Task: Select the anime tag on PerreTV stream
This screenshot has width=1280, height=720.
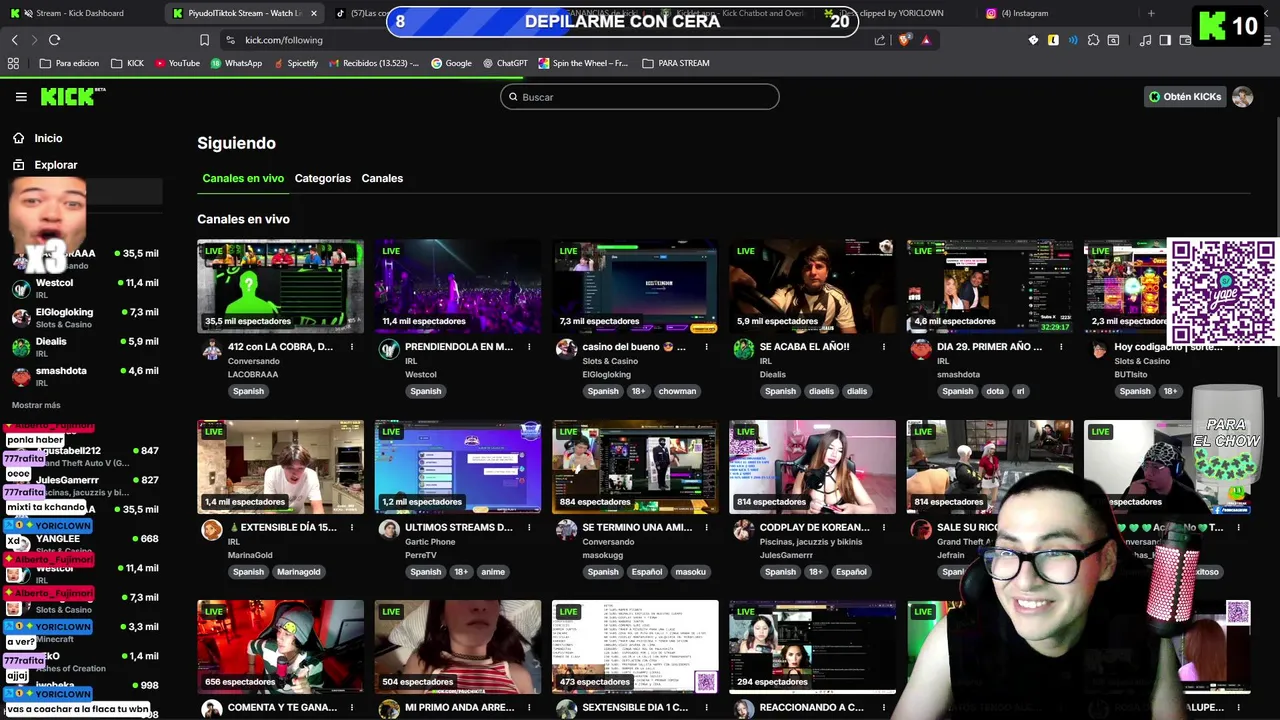Action: click(493, 572)
